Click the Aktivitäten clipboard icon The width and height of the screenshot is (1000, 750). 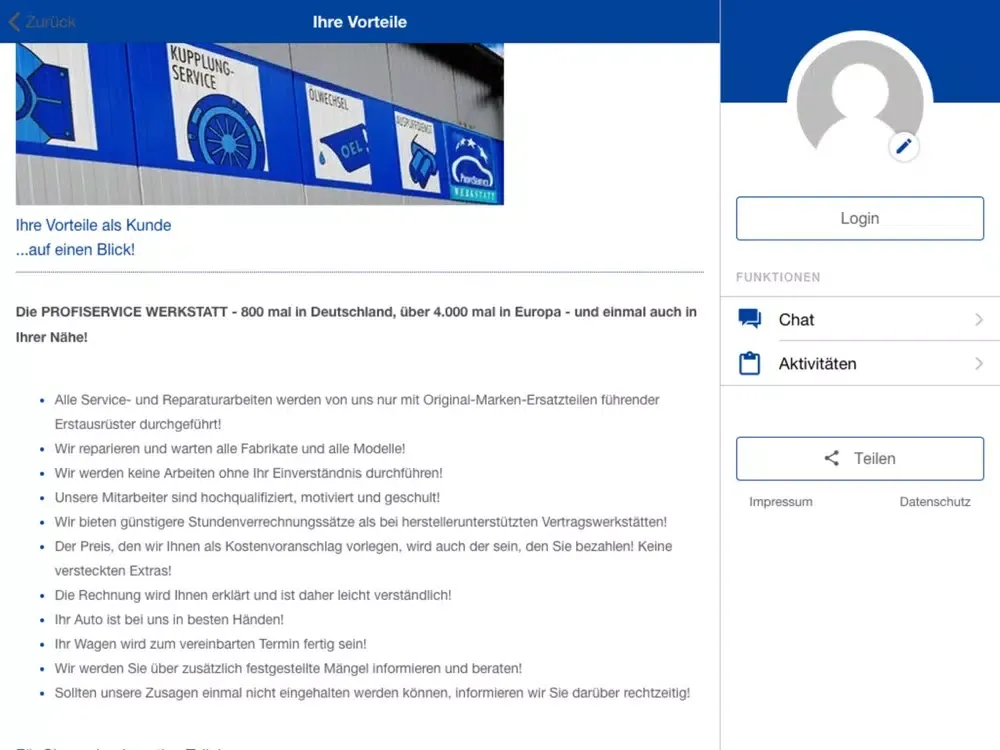(x=749, y=364)
